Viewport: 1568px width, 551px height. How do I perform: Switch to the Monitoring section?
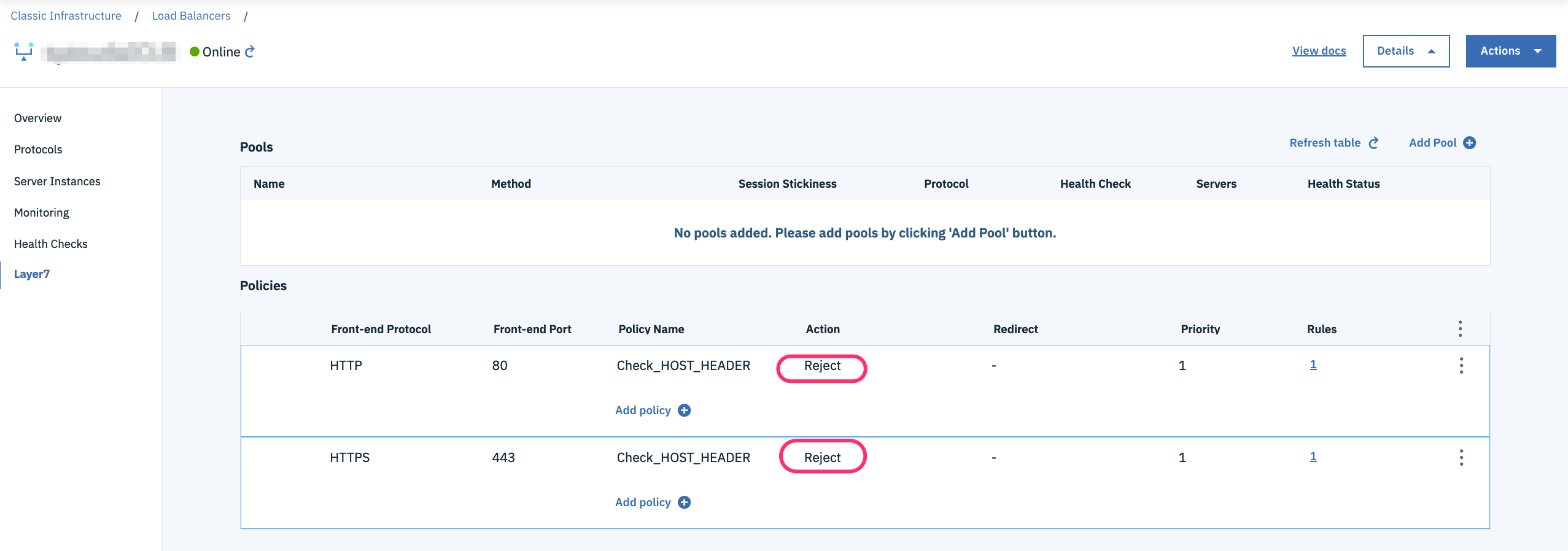(42, 213)
